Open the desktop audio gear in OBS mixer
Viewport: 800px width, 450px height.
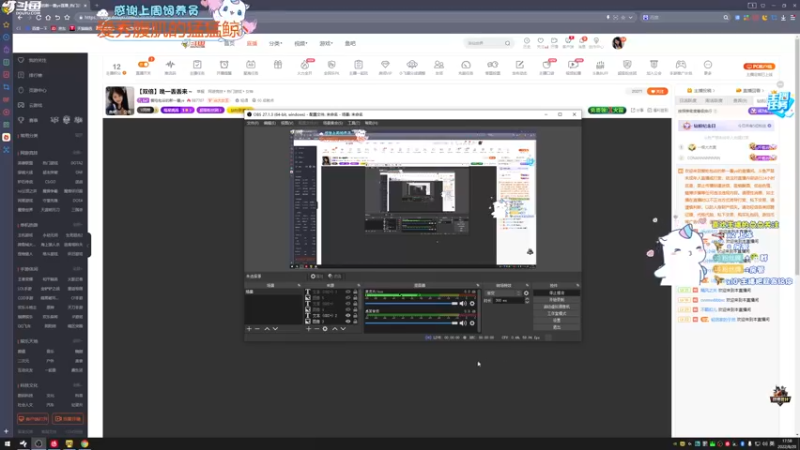point(472,323)
